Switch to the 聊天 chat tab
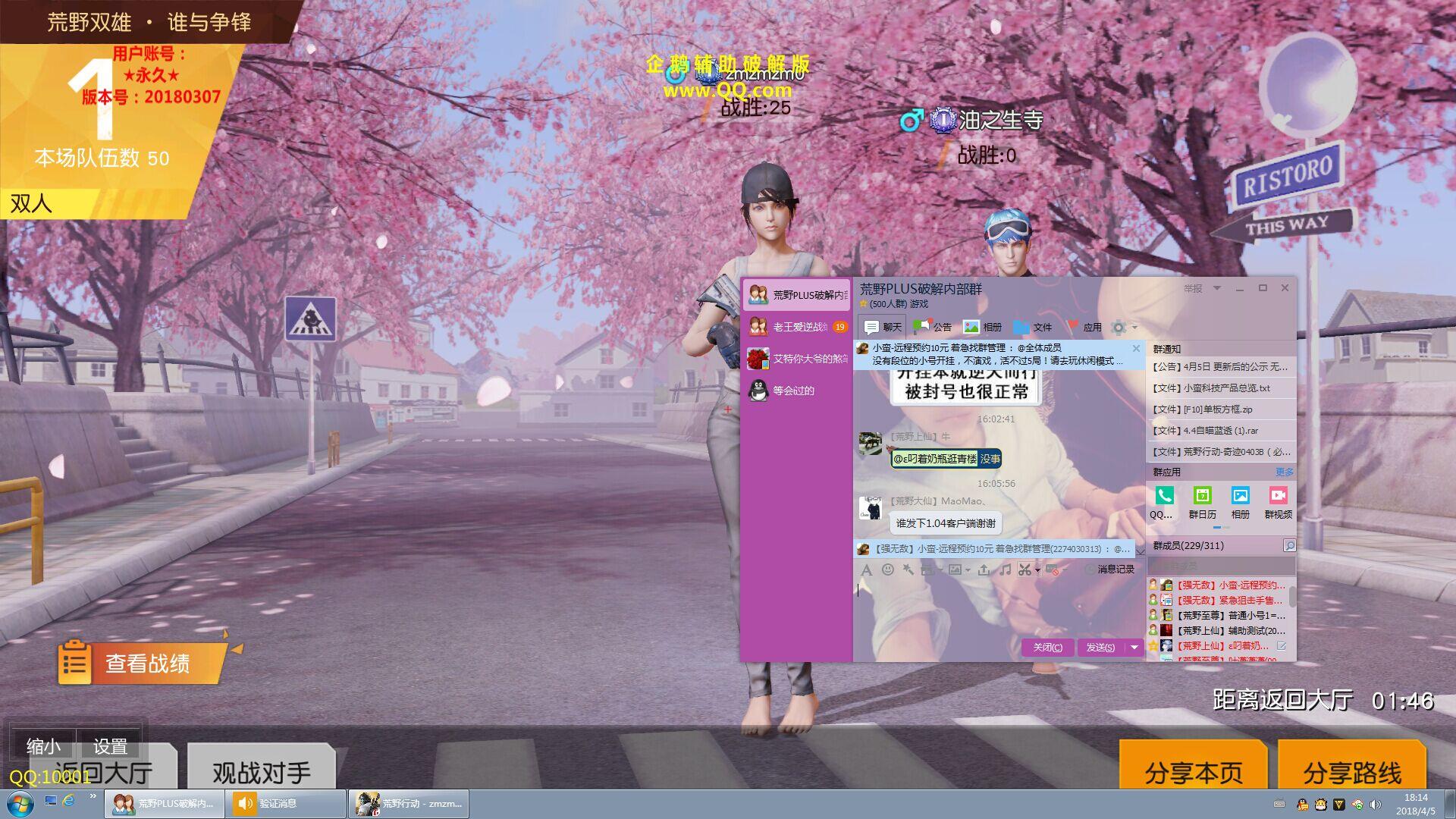Image resolution: width=1456 pixels, height=819 pixels. click(883, 327)
